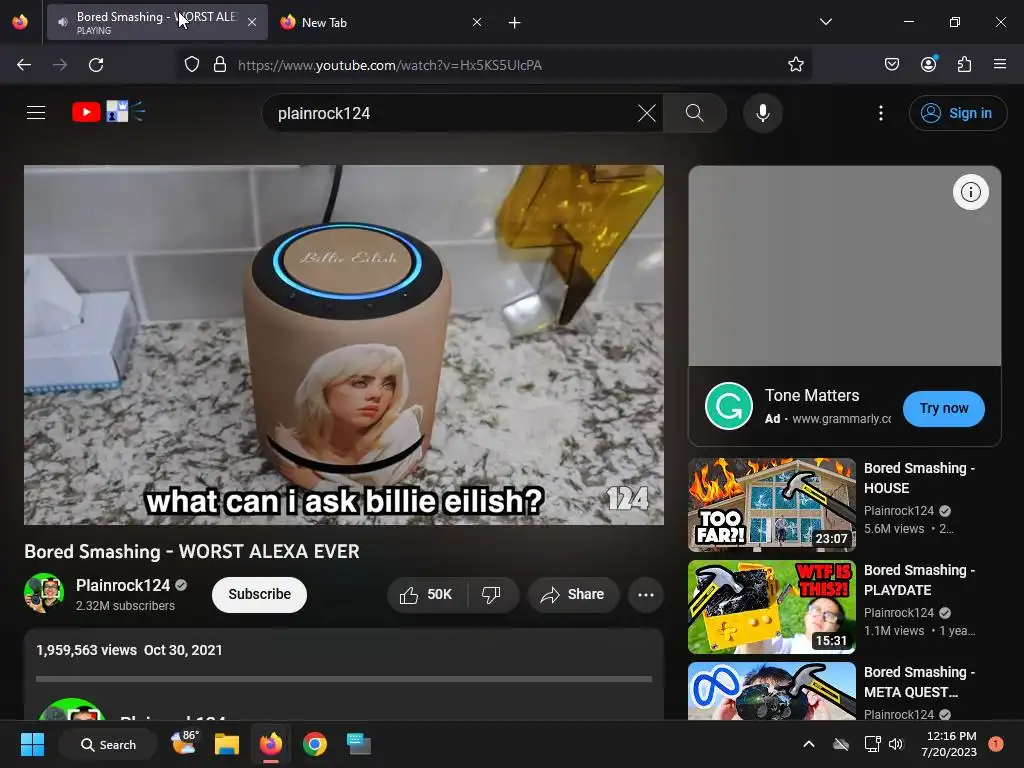Open the Bored Smashing META QUEST thumbnail

coord(771,691)
